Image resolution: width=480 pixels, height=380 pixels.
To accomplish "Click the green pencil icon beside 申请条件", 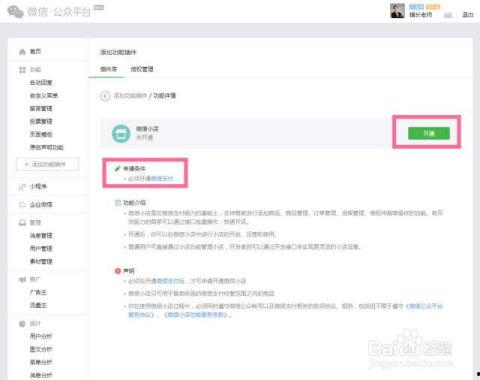I will [117, 168].
